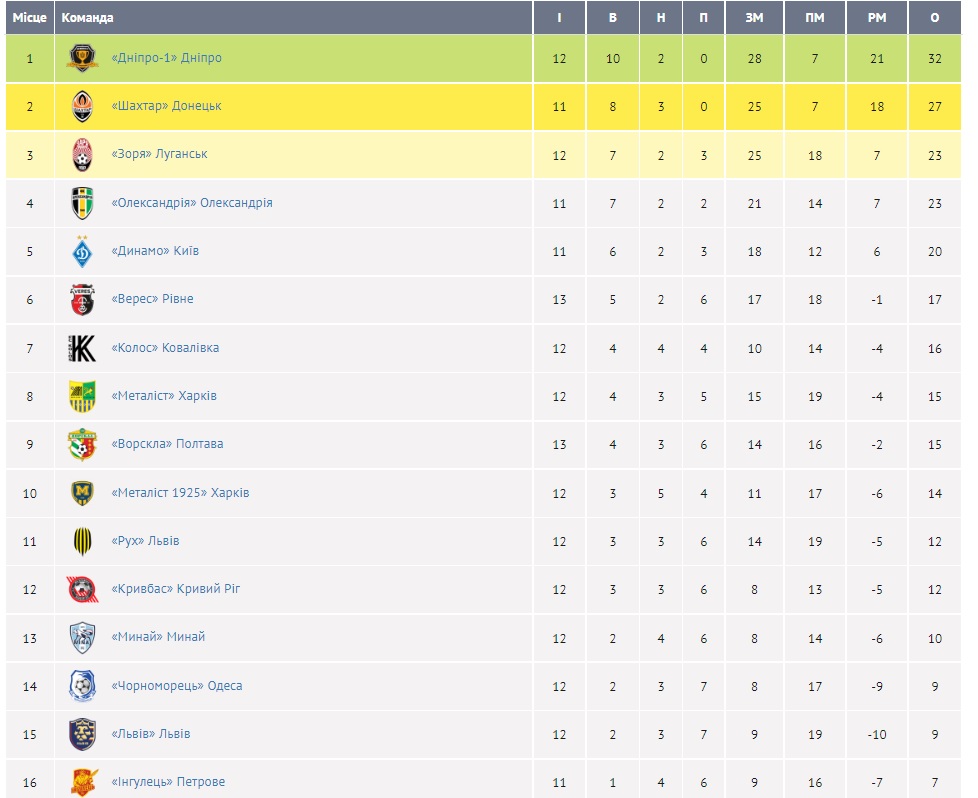Open the «Олександрія» Олександрія team link
Image resolution: width=978 pixels, height=798 pixels.
tap(191, 203)
